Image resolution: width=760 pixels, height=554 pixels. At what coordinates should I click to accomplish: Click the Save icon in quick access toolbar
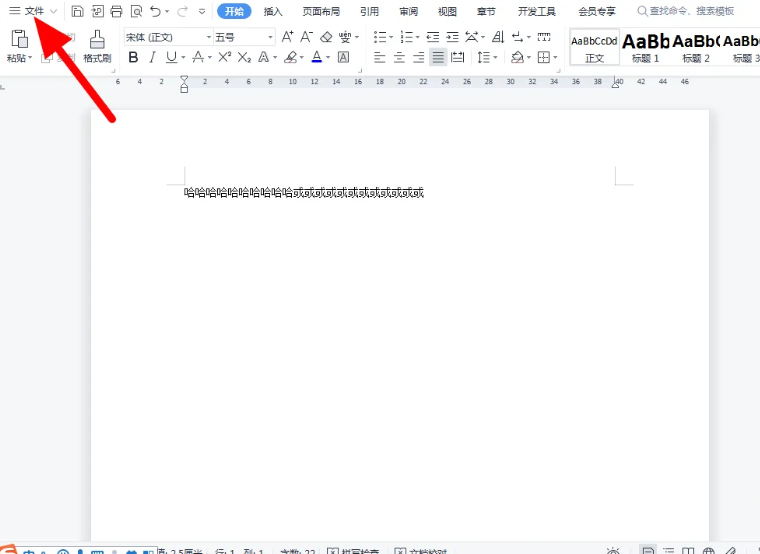pos(77,11)
